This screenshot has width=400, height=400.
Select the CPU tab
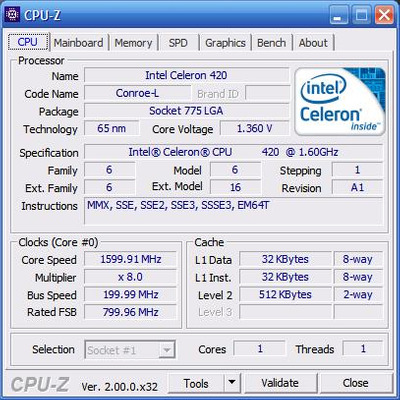(x=28, y=42)
